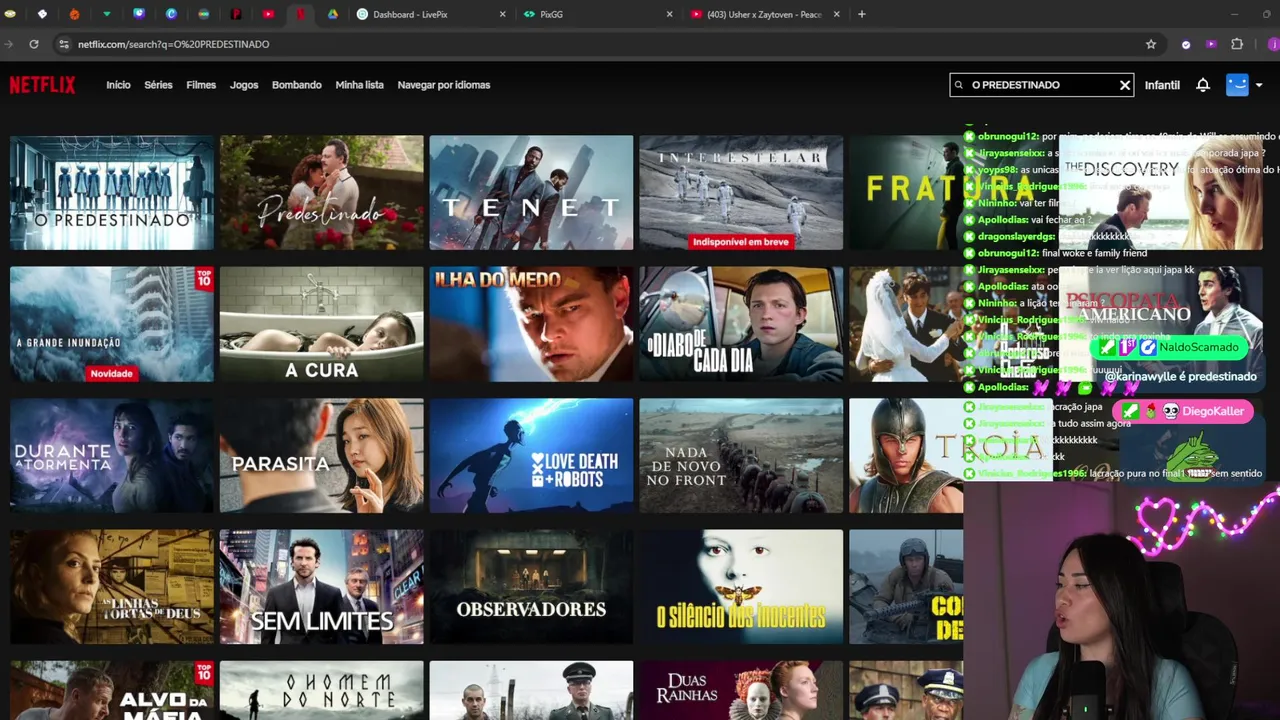
Task: Open the Chrome profile avatar
Action: 1273,44
